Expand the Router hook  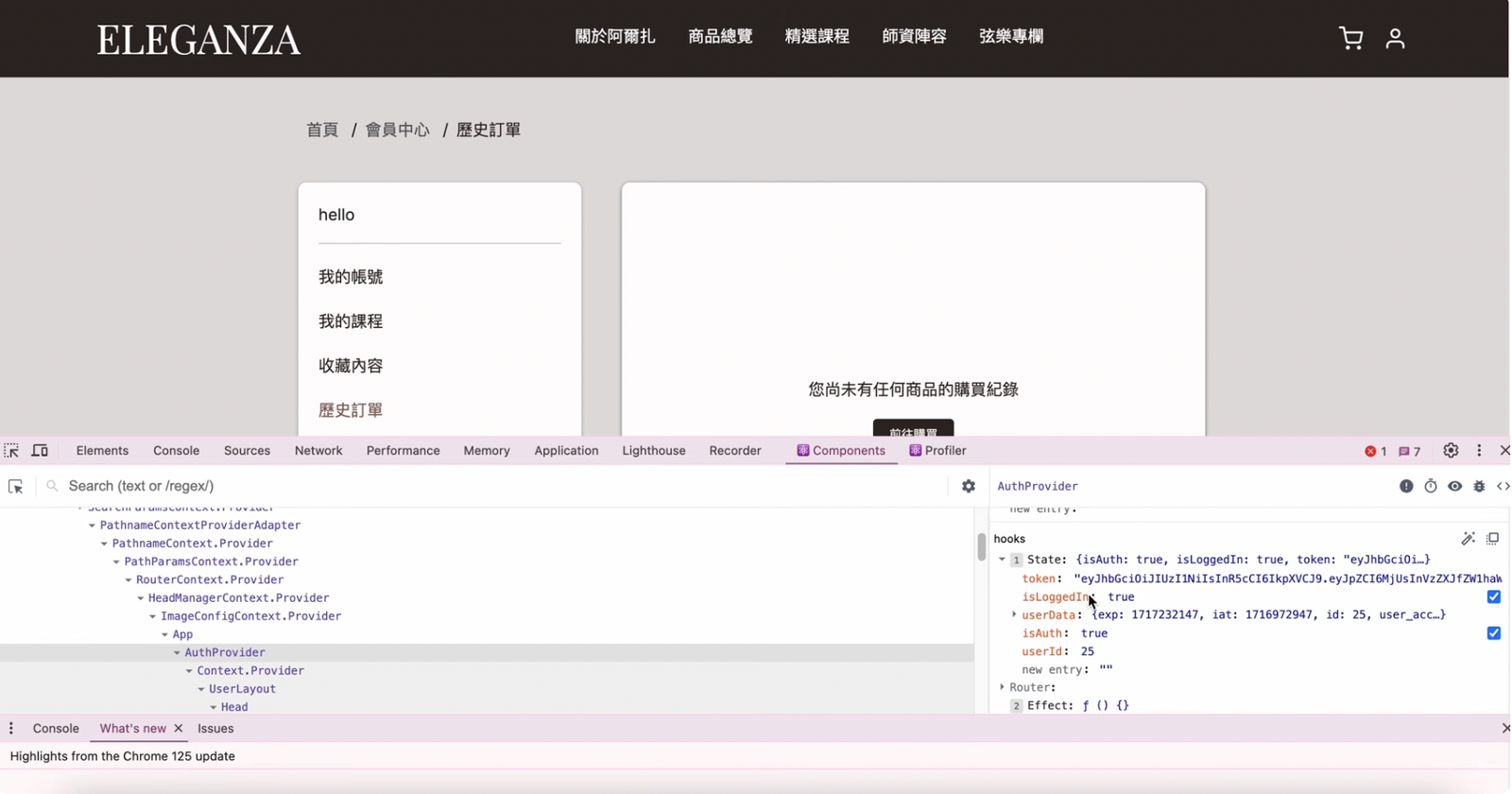click(x=1002, y=687)
